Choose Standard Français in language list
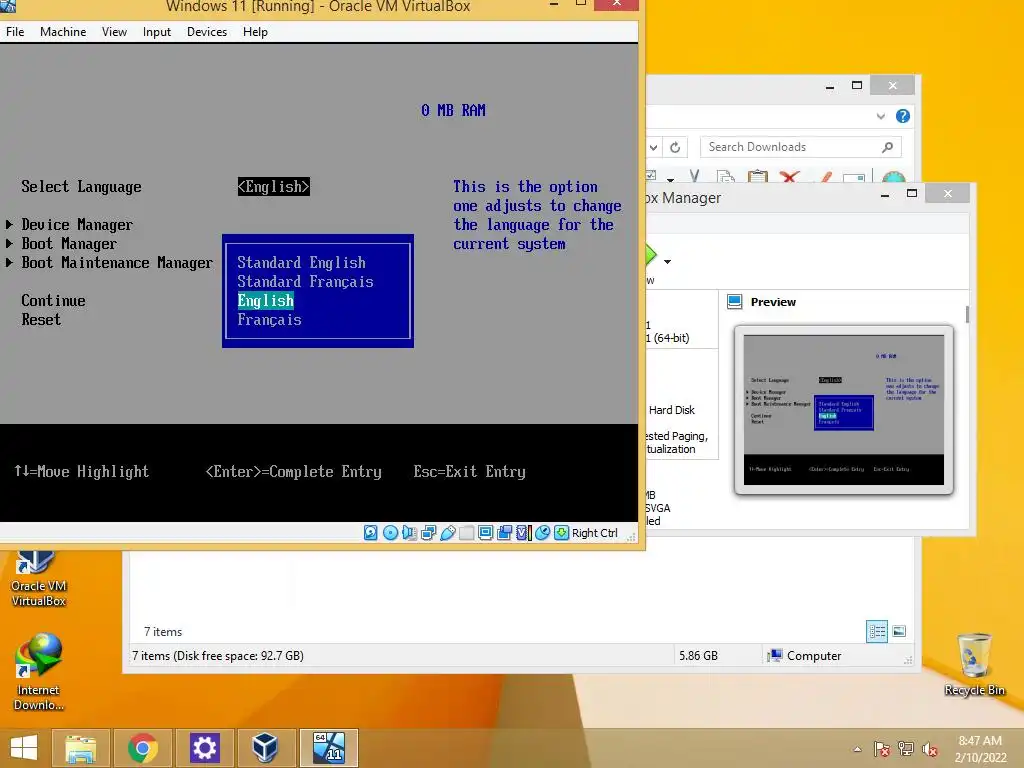This screenshot has width=1024, height=768. coord(305,281)
